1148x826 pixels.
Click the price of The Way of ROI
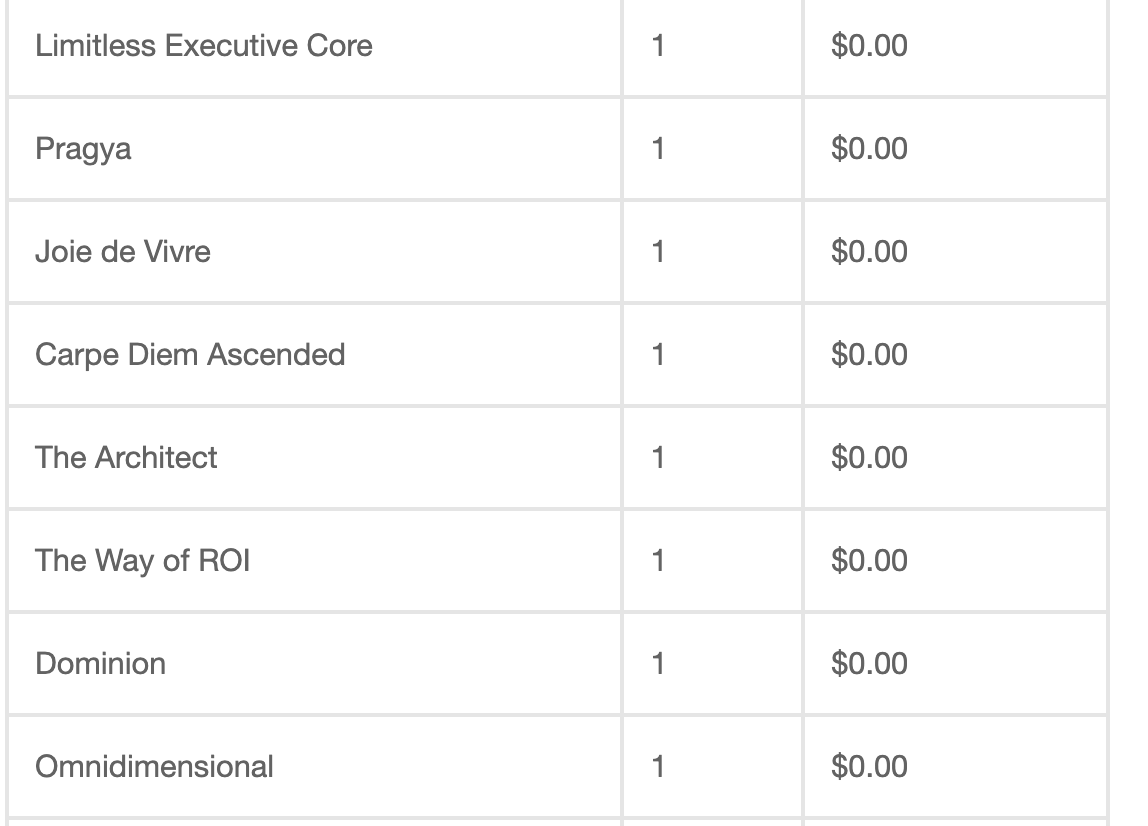tap(869, 560)
